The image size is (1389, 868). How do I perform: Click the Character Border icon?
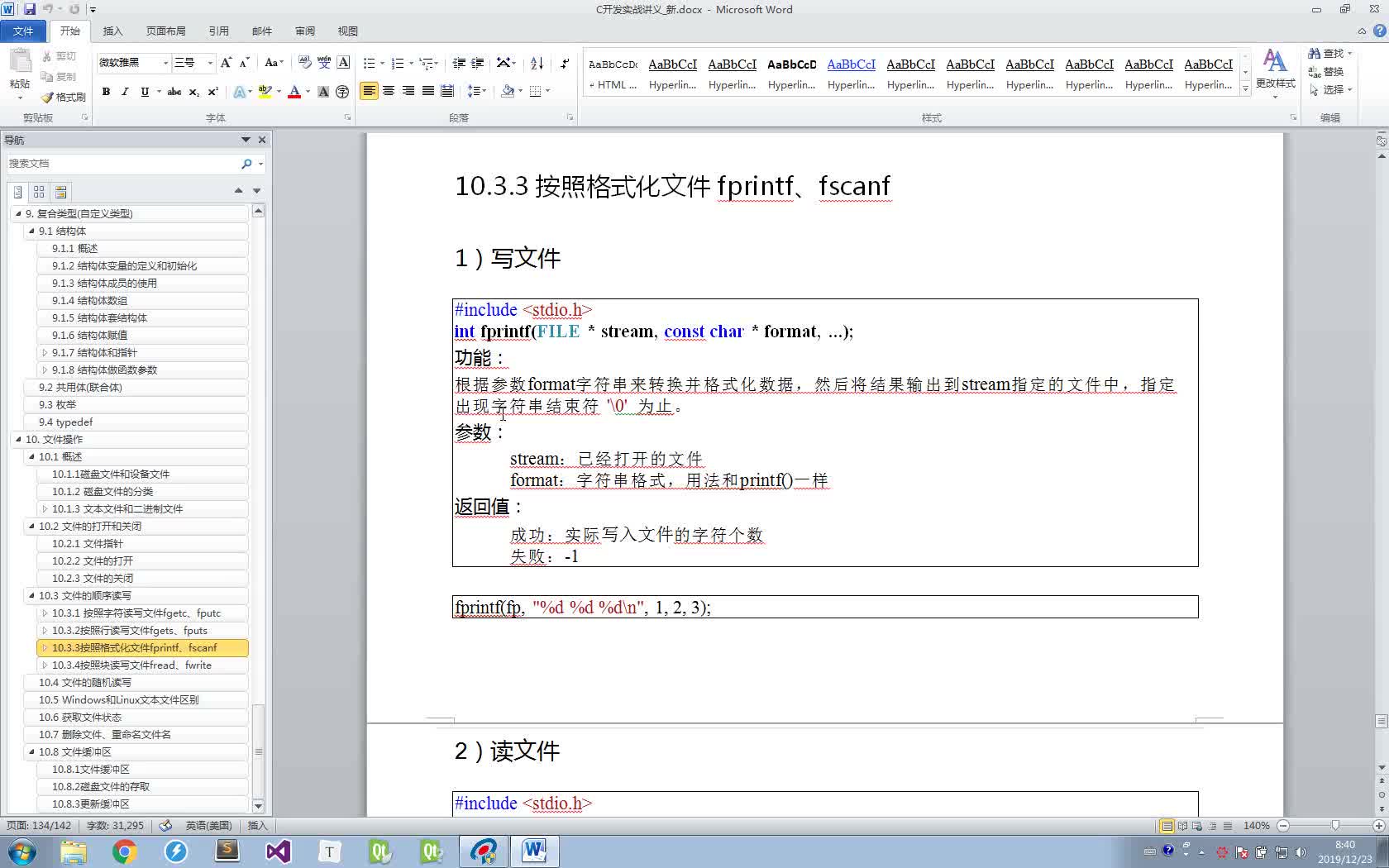point(343,63)
